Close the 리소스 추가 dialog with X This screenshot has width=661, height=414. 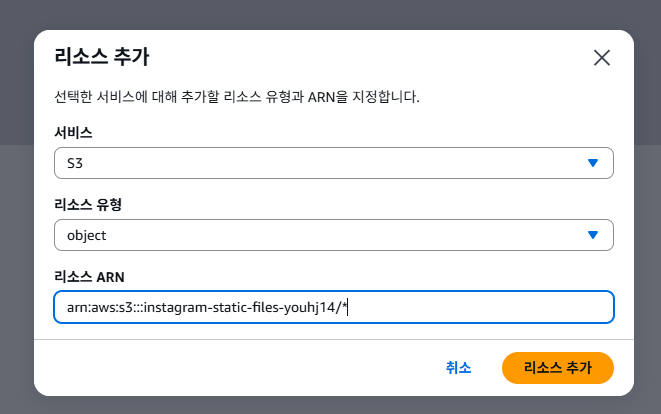[x=601, y=57]
